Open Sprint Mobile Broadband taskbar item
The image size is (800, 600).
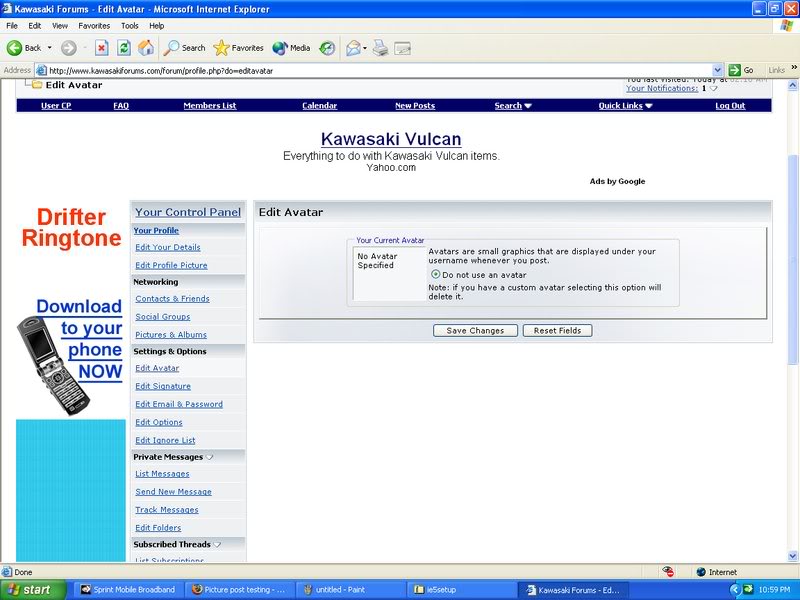pos(128,590)
